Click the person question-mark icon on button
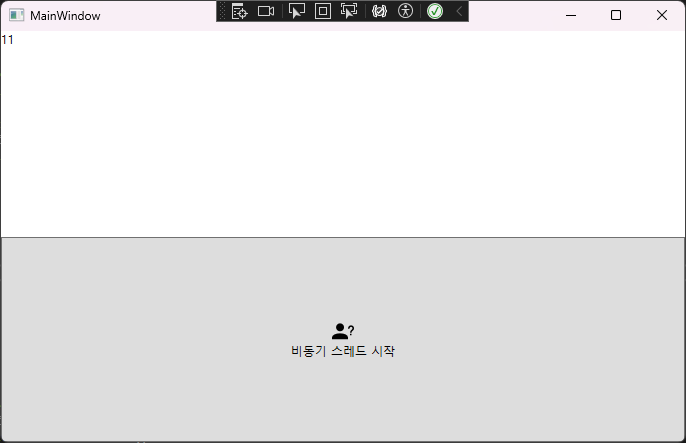Image resolution: width=686 pixels, height=443 pixels. pos(343,331)
